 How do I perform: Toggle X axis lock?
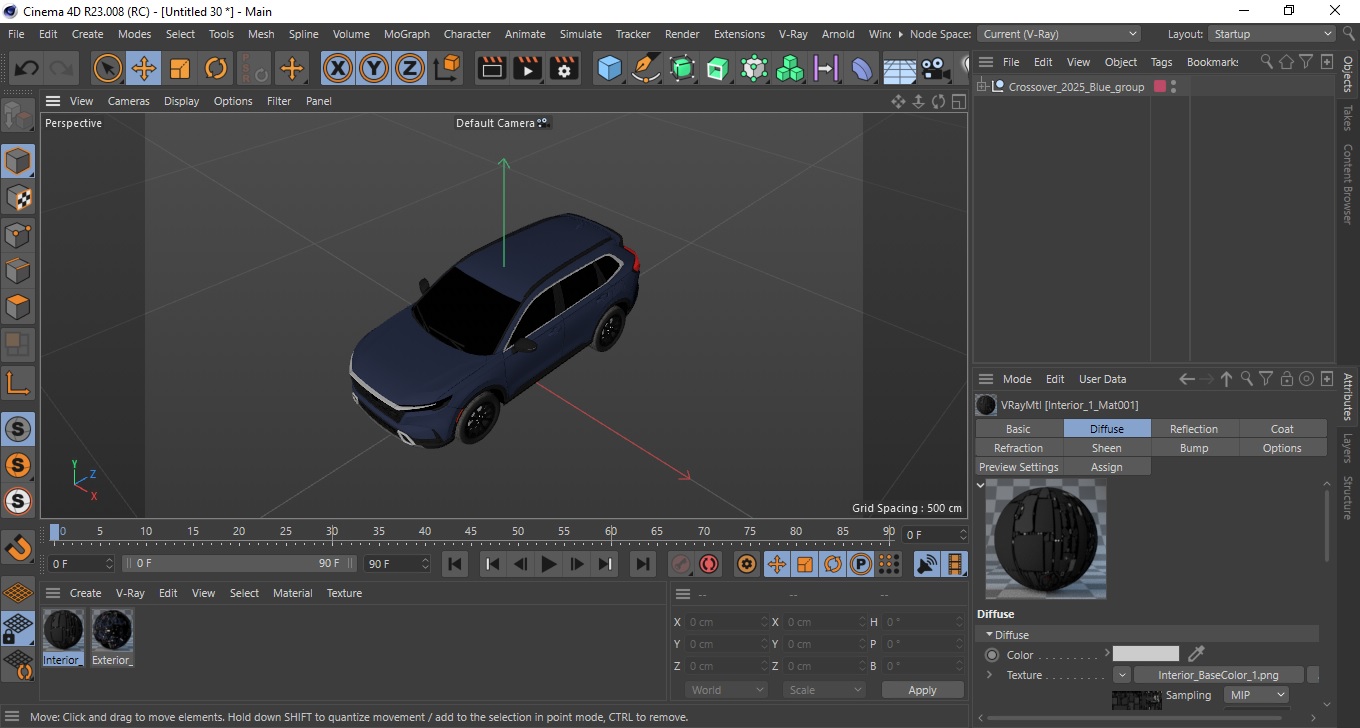[x=338, y=69]
